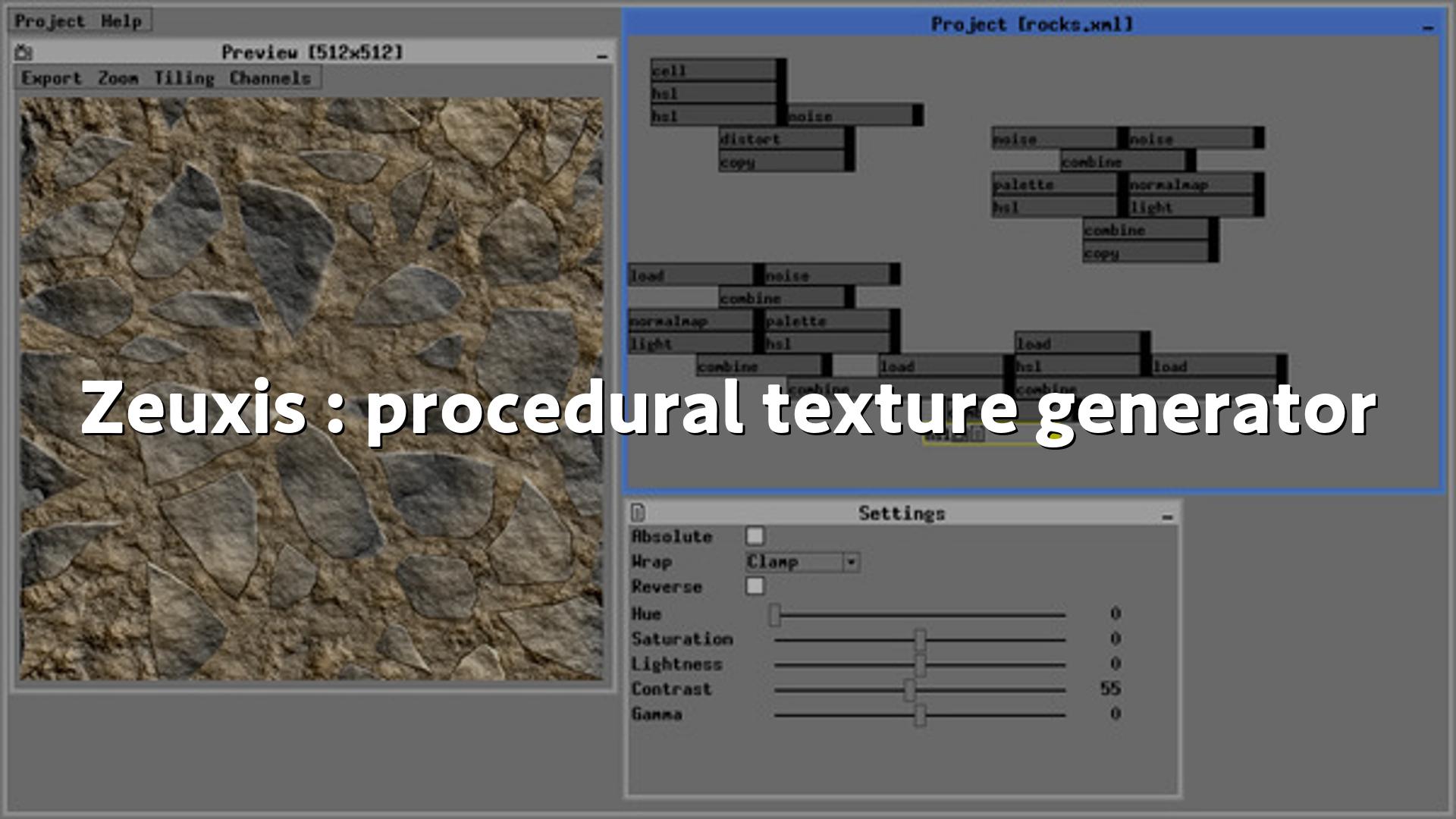The height and width of the screenshot is (819, 1456).
Task: Minimize the Project rocks.xml window
Action: 1429,27
